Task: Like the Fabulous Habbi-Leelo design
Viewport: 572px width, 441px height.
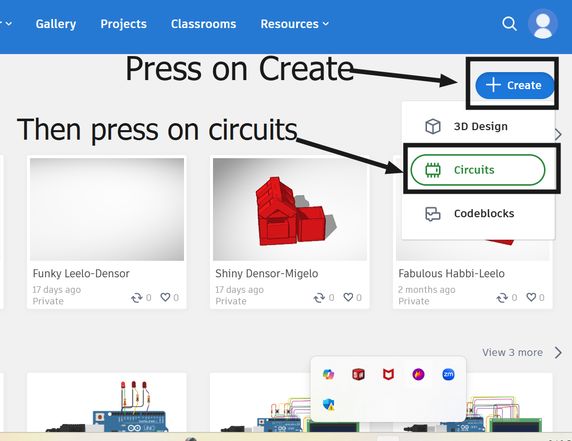Action: 531,297
